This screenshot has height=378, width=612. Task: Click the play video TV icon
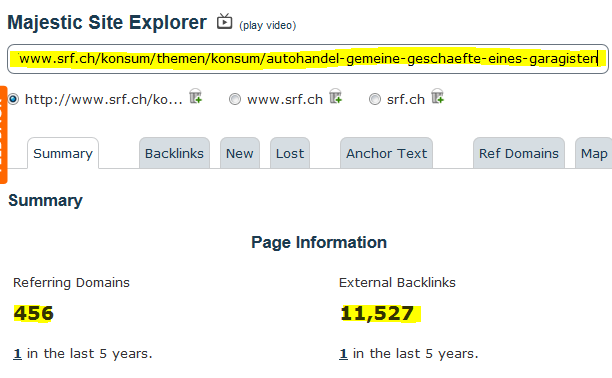(x=224, y=21)
